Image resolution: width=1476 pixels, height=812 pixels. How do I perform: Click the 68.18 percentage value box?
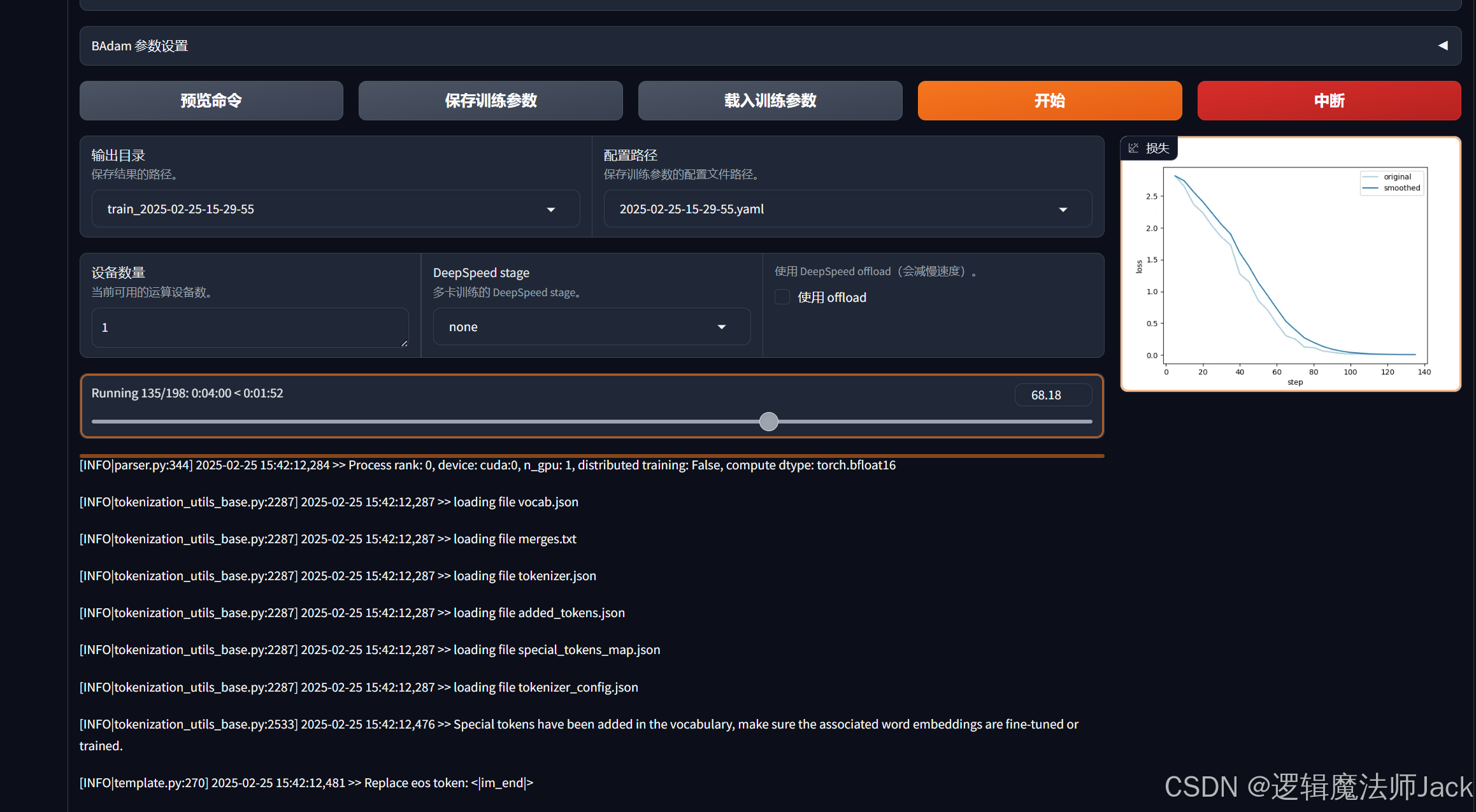(1052, 395)
